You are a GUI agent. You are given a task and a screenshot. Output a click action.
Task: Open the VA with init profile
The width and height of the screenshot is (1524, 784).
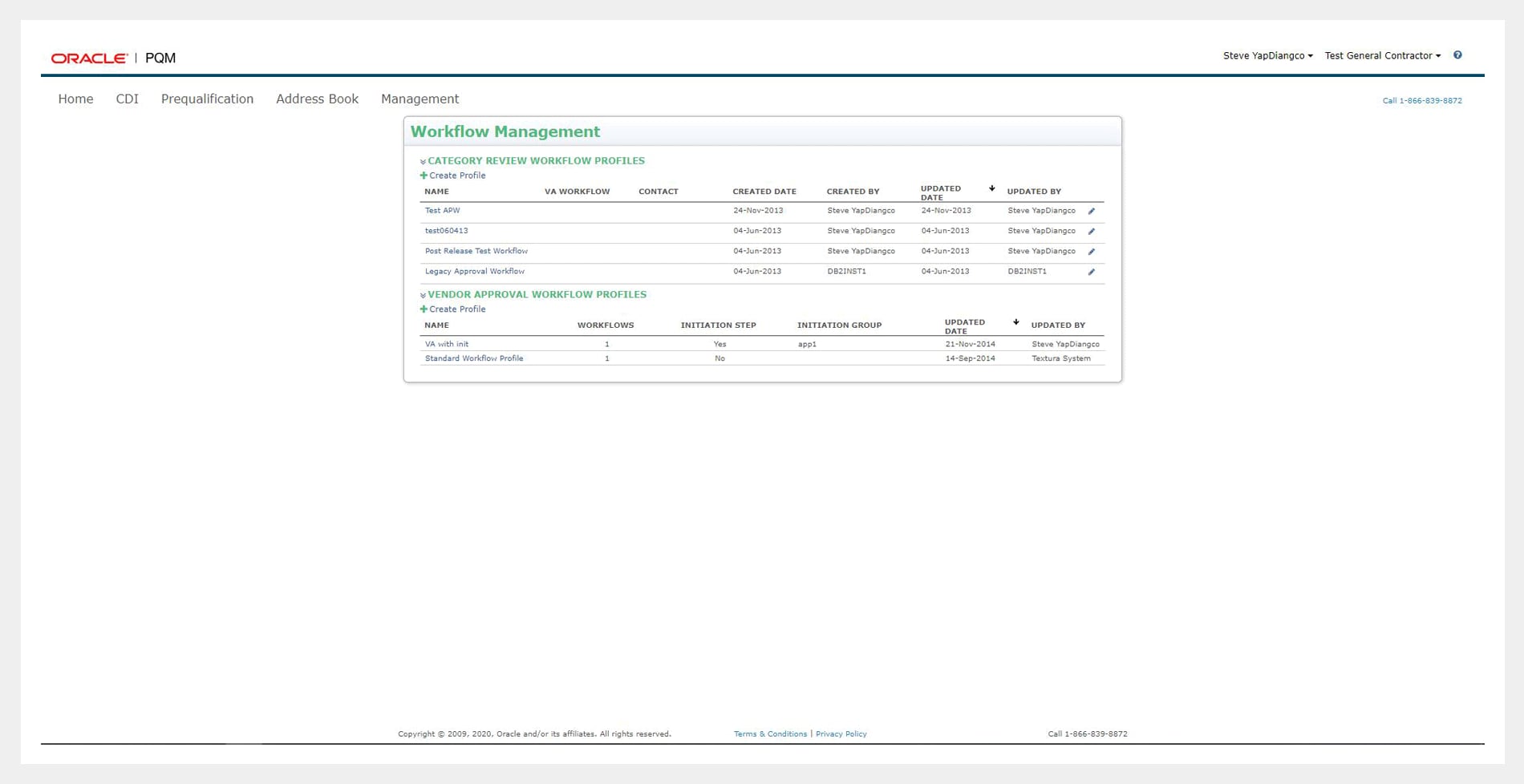[447, 344]
